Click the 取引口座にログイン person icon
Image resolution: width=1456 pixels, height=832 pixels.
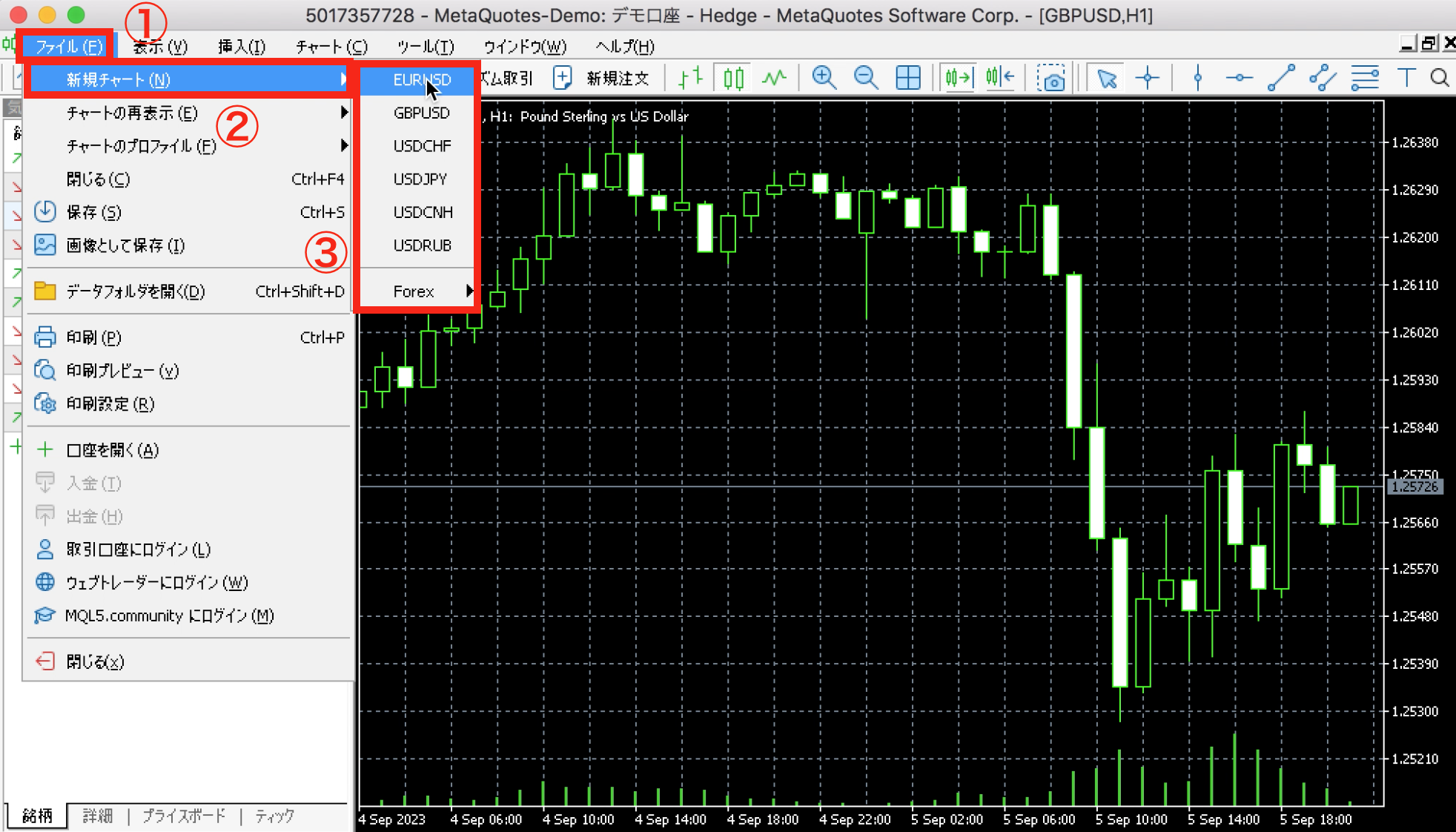coord(45,549)
